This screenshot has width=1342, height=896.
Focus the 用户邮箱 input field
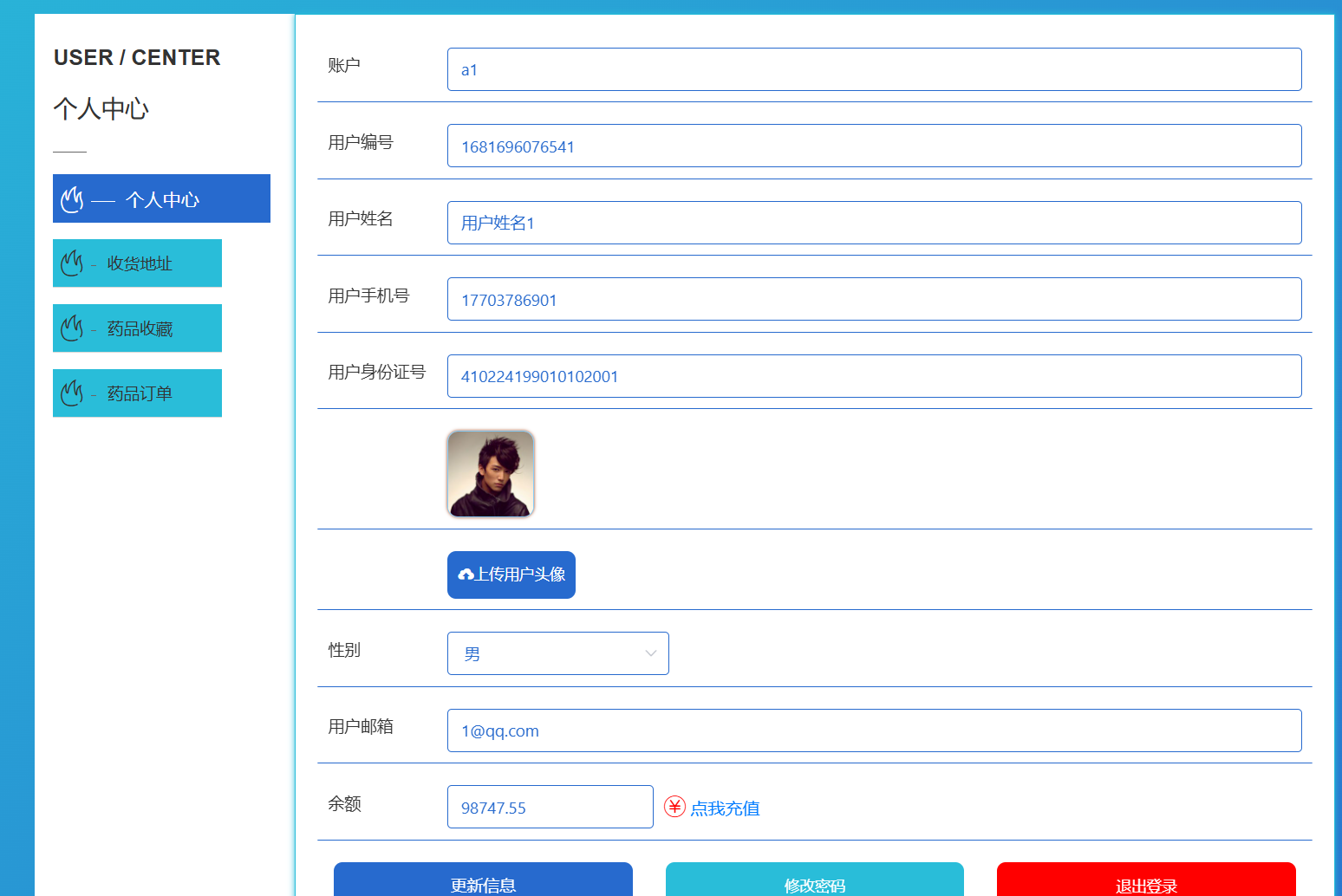coord(875,730)
